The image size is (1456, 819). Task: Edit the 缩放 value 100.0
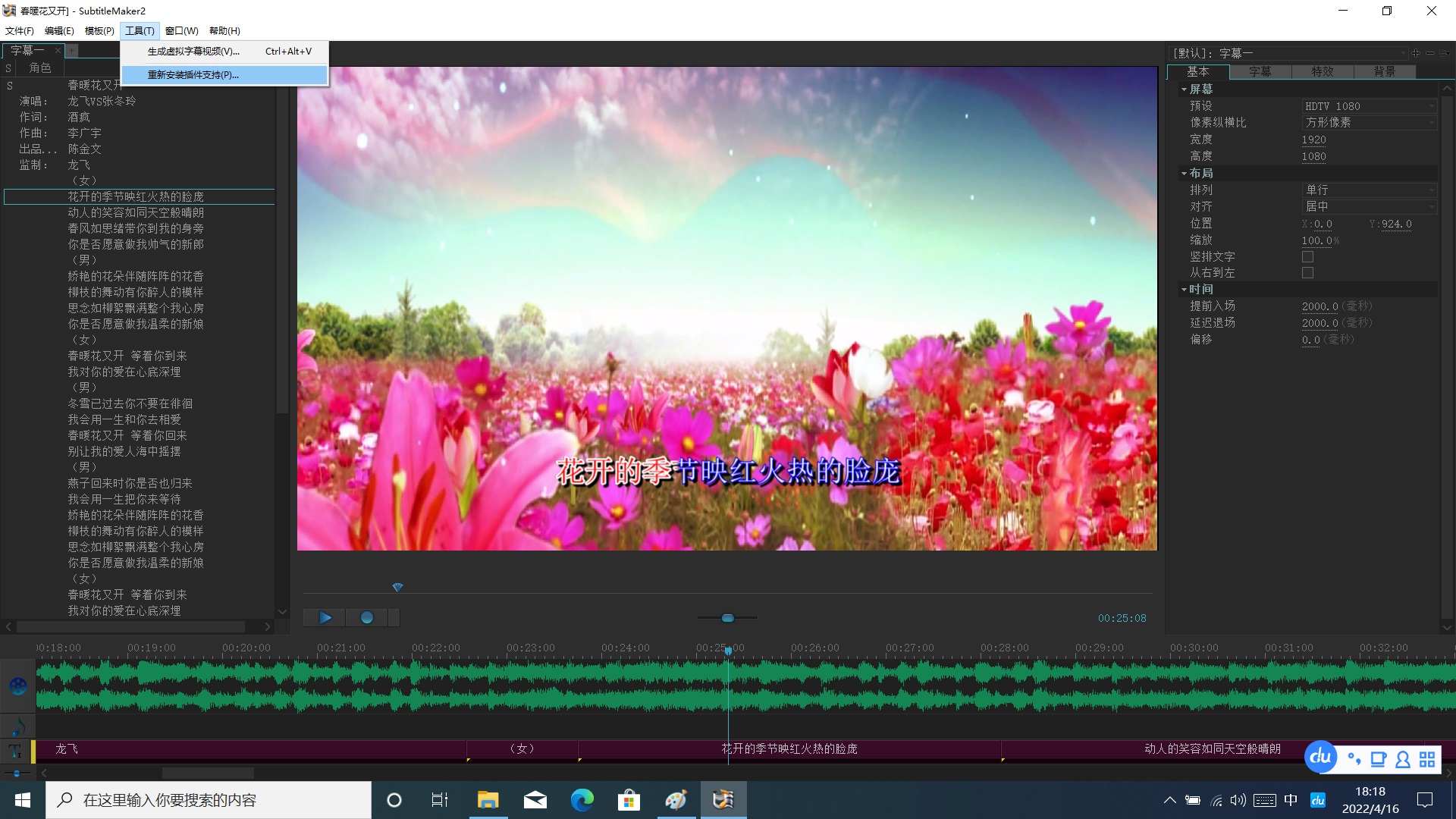coord(1317,240)
